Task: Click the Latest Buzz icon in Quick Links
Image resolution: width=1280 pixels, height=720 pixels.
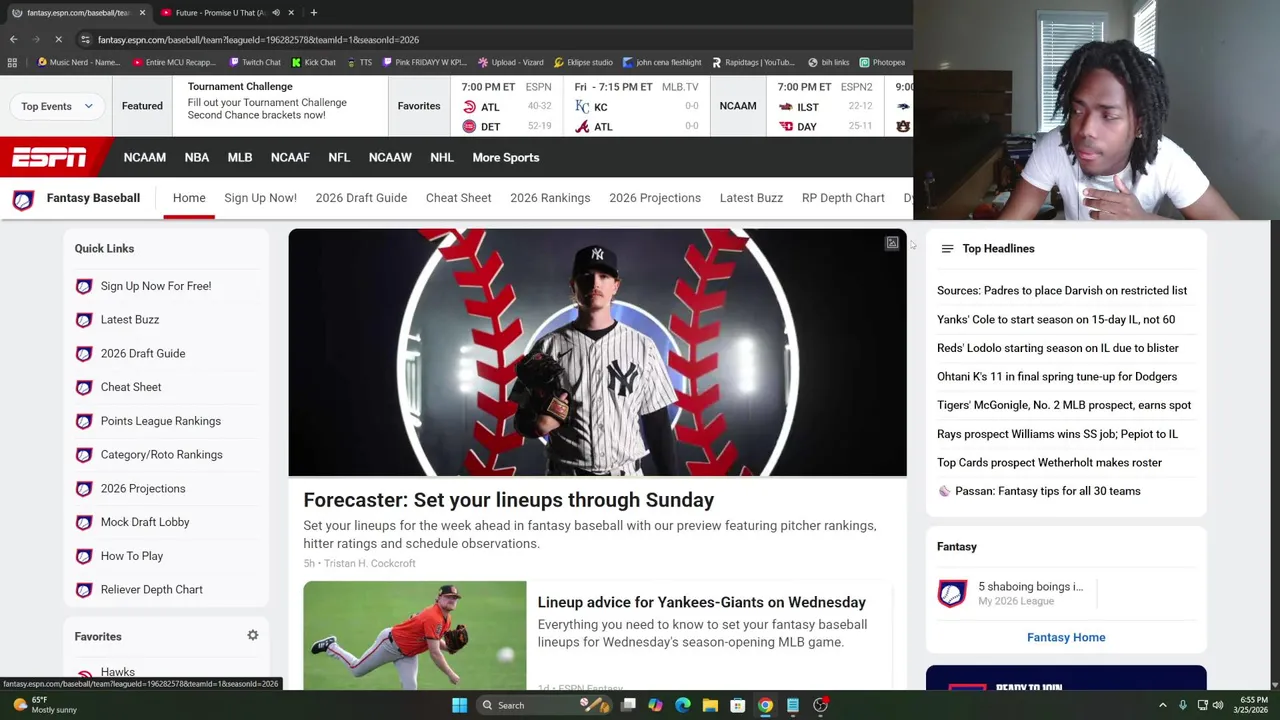Action: pyautogui.click(x=84, y=320)
